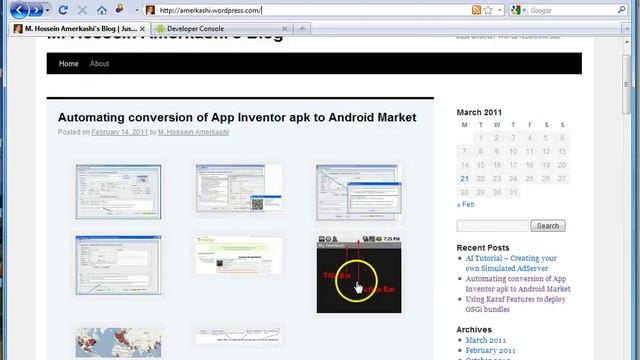
Task: Click the site favicon in the address bar
Action: (150, 10)
